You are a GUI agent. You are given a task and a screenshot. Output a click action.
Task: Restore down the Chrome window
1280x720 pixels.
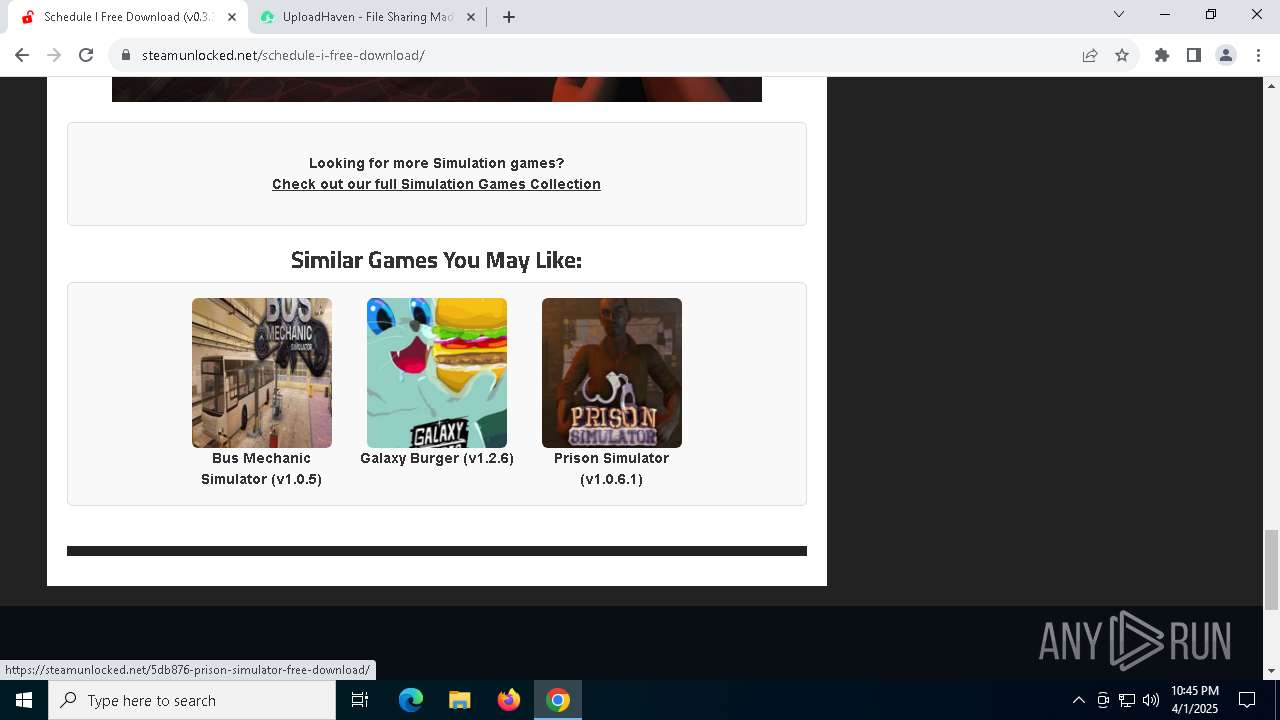(1211, 14)
